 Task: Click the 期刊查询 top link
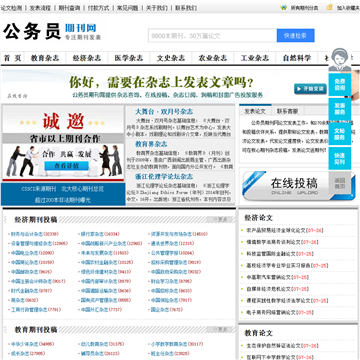coord(69,8)
